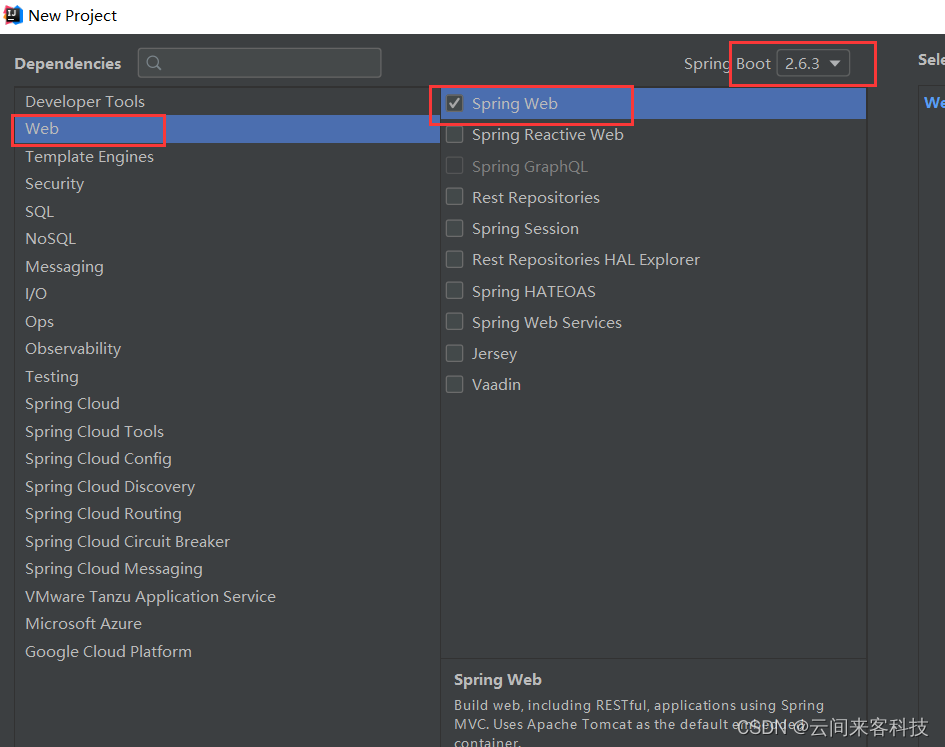Click the Spring Reactive Web label
This screenshot has height=747, width=945.
coord(547,134)
